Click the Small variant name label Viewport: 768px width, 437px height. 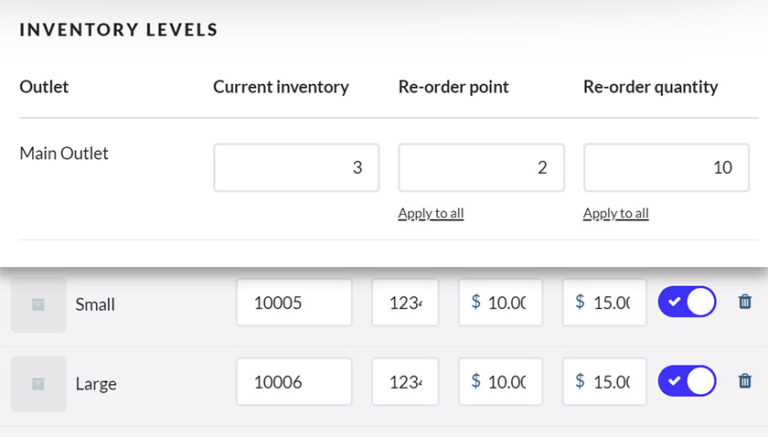point(95,304)
